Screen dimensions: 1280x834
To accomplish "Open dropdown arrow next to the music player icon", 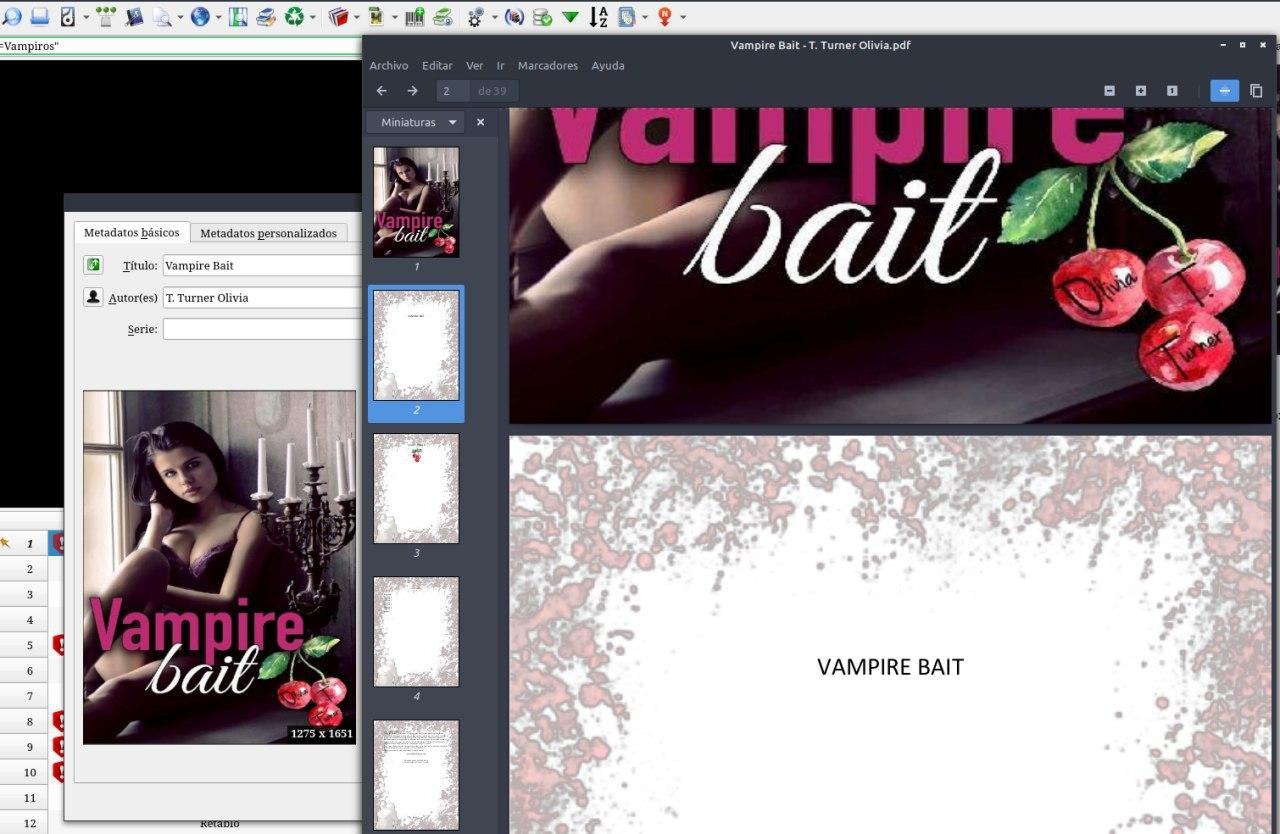I will [86, 17].
